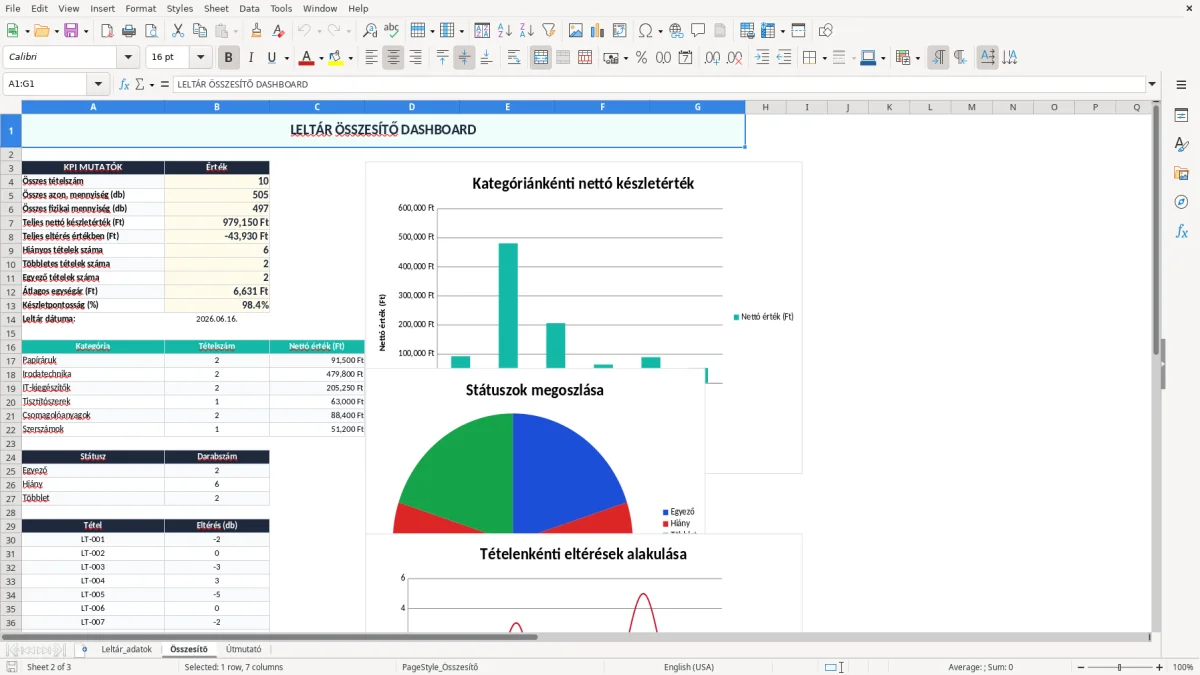Image resolution: width=1200 pixels, height=675 pixels.
Task: Expand the formula bar
Action: pos(1153,85)
